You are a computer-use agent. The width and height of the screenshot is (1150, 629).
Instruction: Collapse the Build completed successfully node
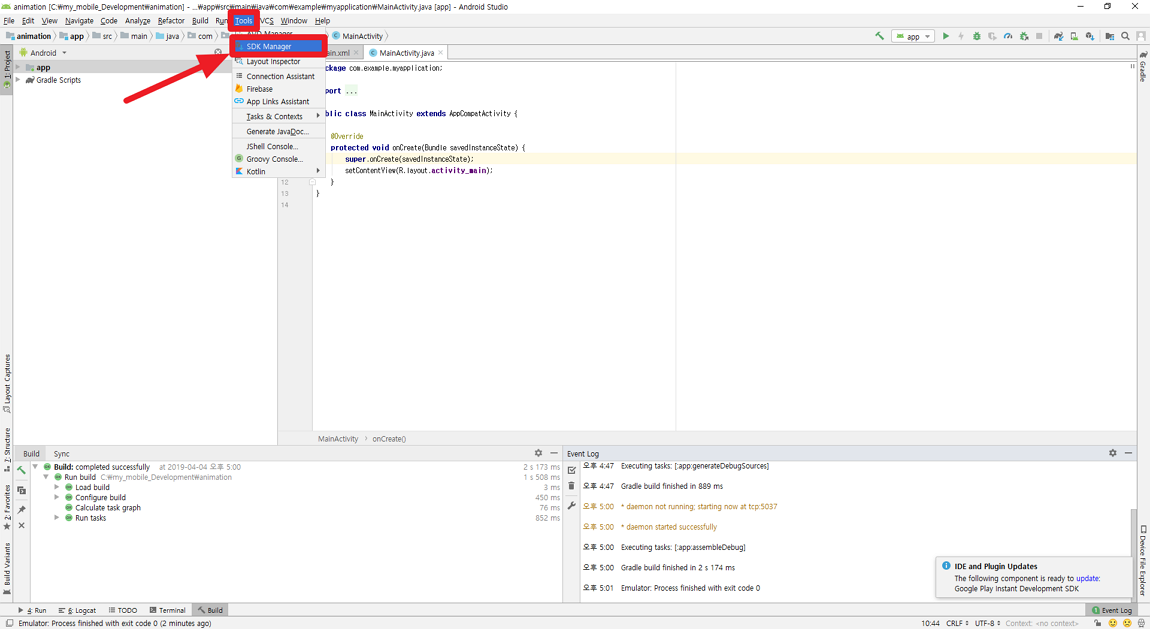click(35, 467)
